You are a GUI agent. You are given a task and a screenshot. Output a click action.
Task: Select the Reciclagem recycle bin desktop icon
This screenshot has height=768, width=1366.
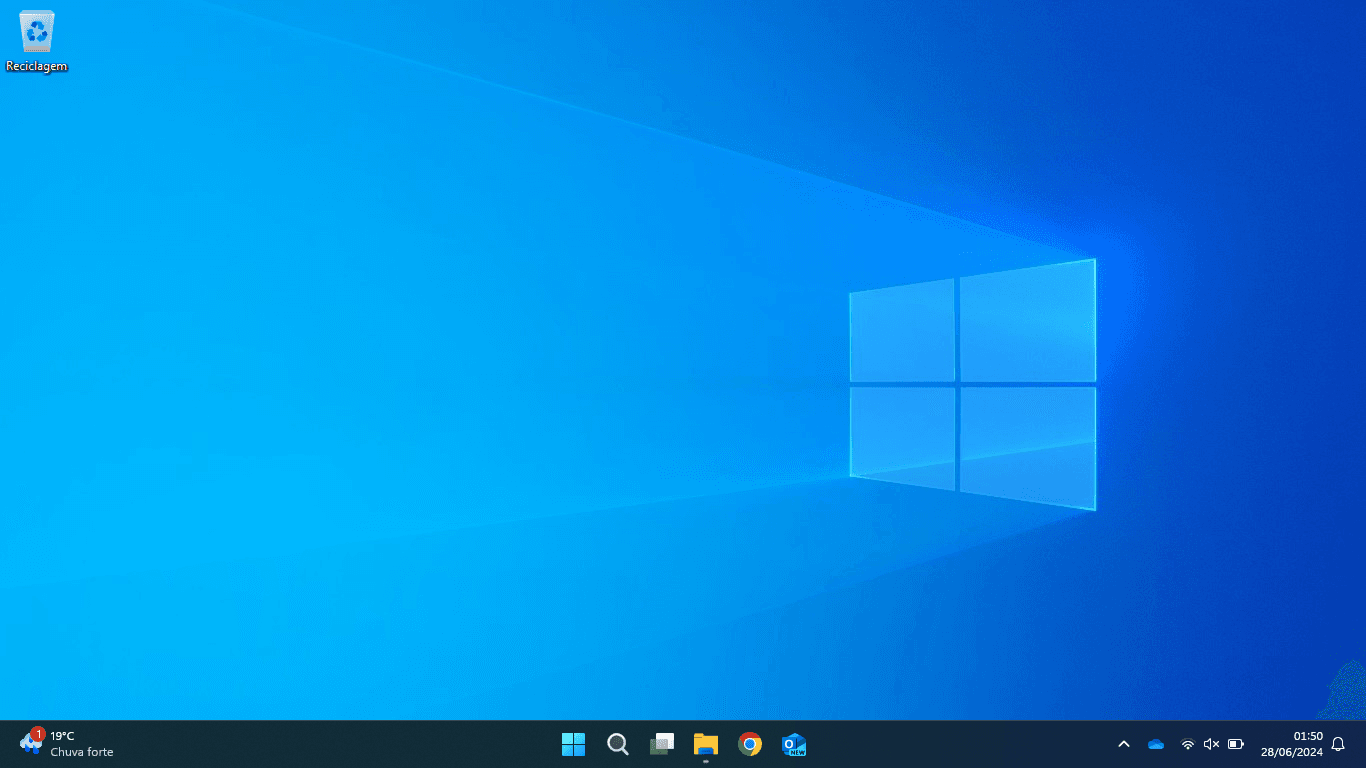[x=37, y=41]
